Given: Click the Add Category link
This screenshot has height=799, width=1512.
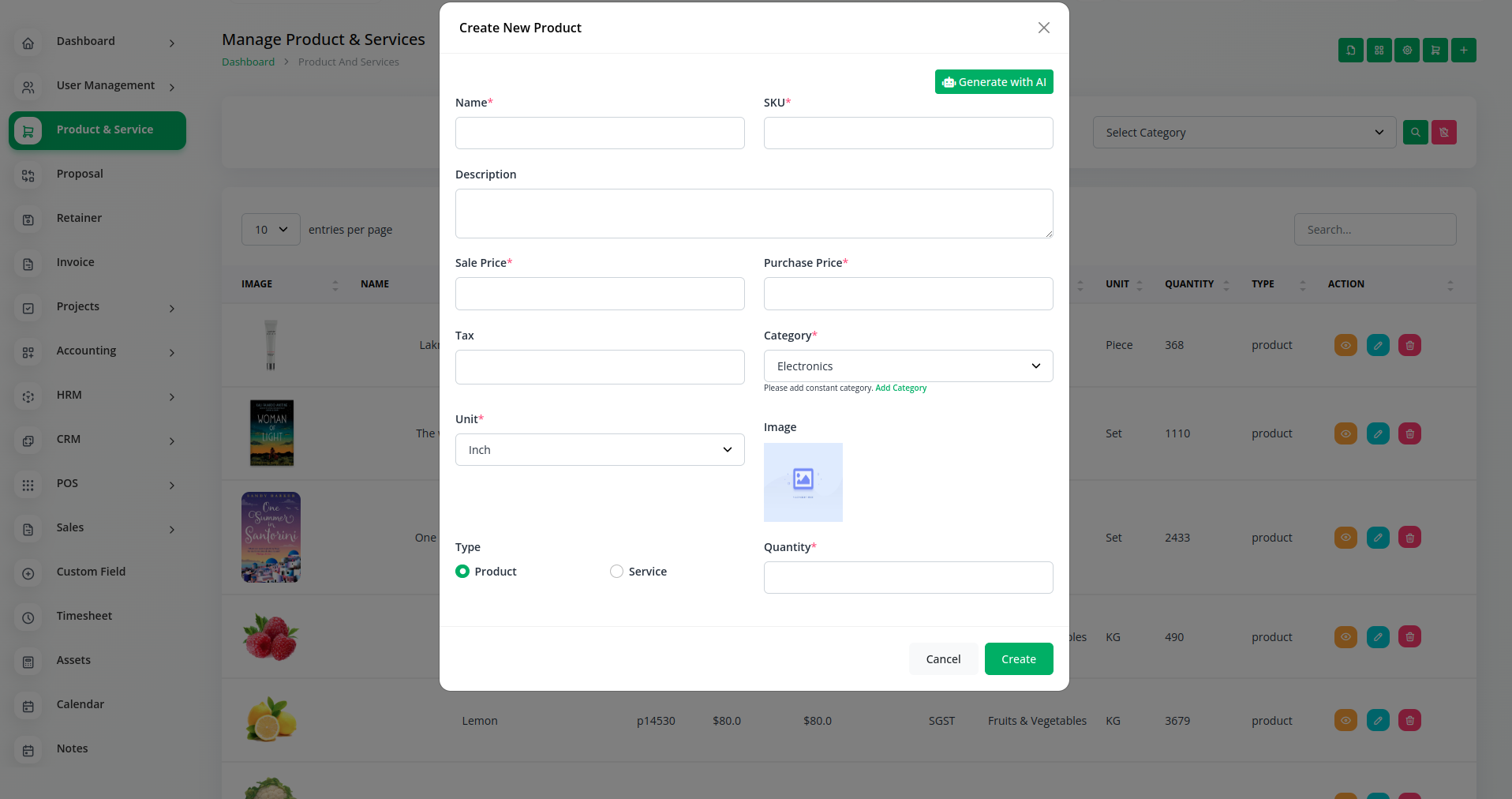Looking at the screenshot, I should (x=900, y=388).
